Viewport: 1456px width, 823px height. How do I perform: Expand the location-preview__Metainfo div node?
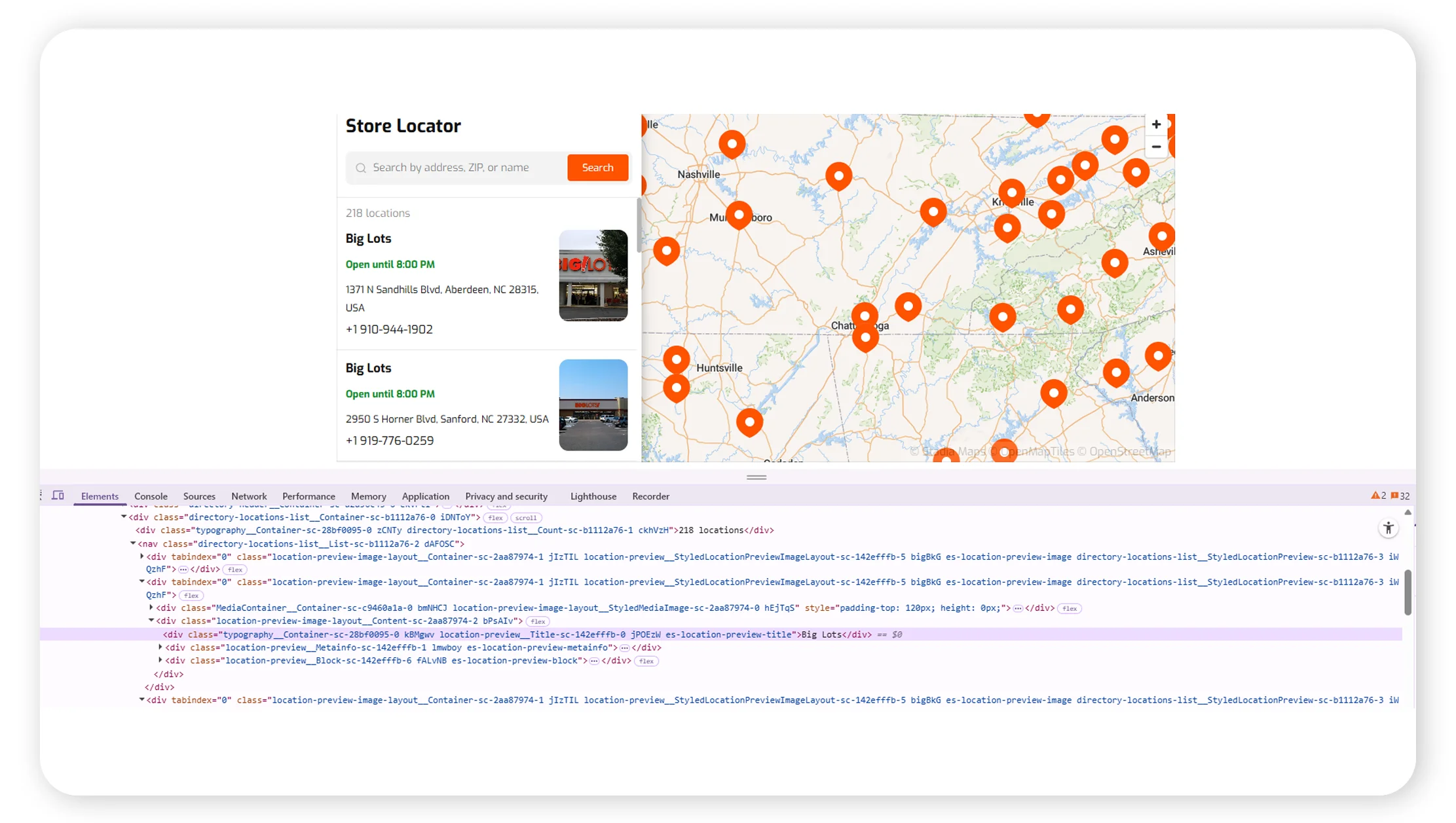161,647
